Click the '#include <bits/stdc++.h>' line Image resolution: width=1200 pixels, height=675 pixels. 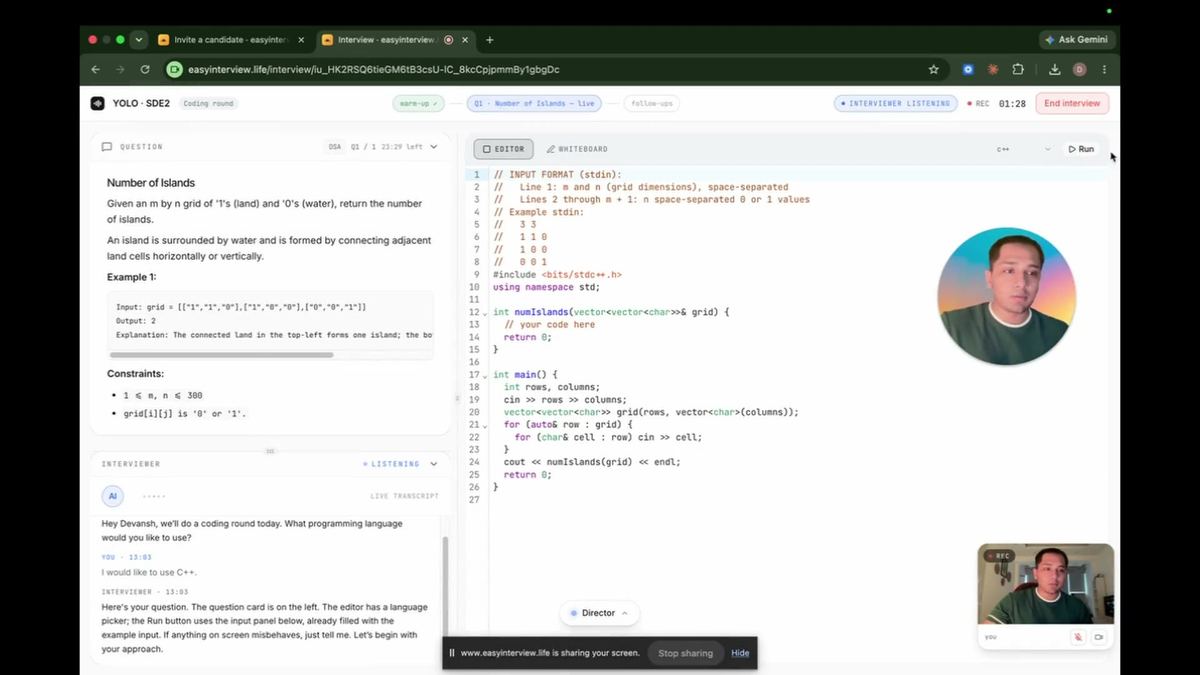tap(557, 274)
